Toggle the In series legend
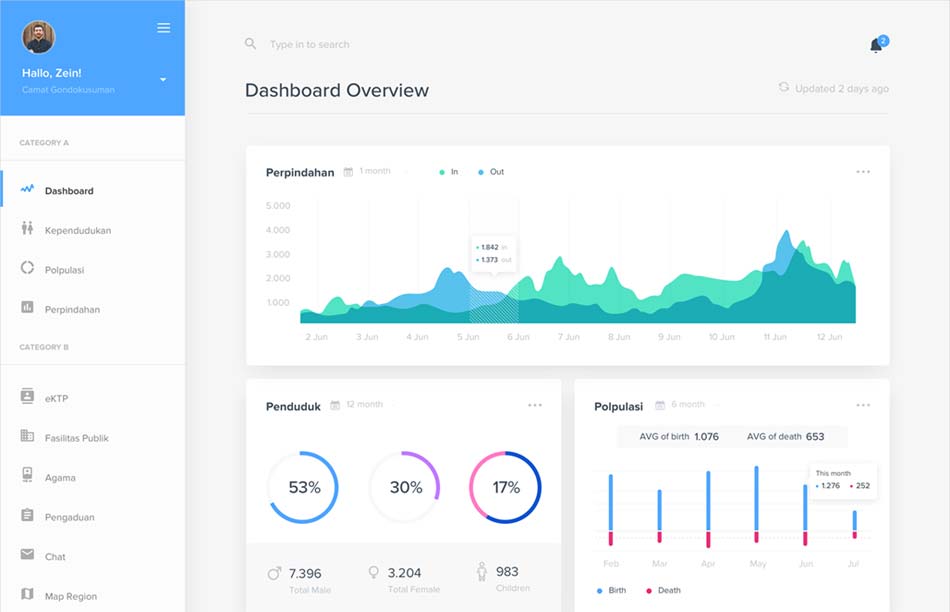This screenshot has height=612, width=950. pos(449,172)
